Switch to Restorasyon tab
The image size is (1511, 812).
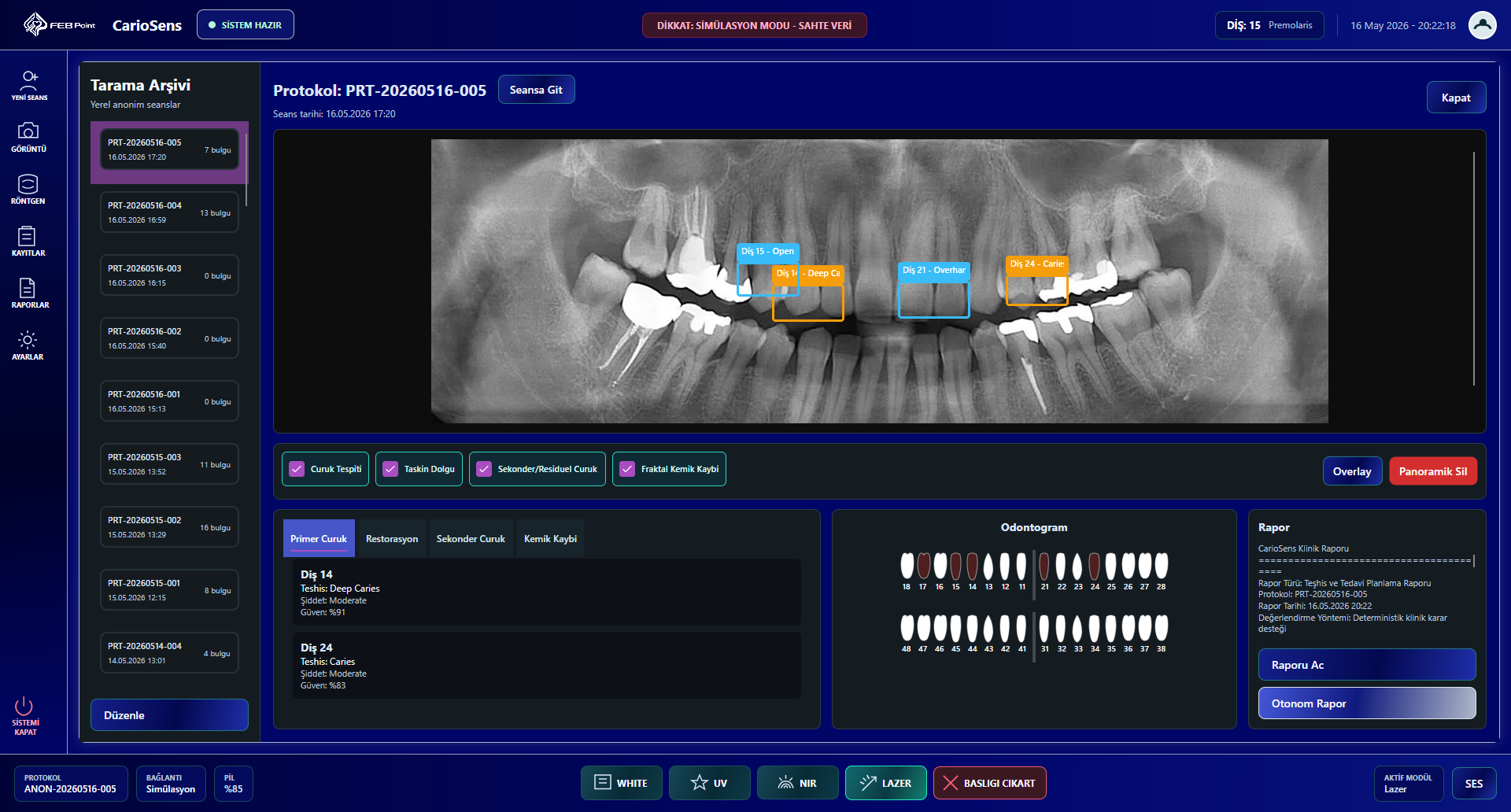pos(392,539)
